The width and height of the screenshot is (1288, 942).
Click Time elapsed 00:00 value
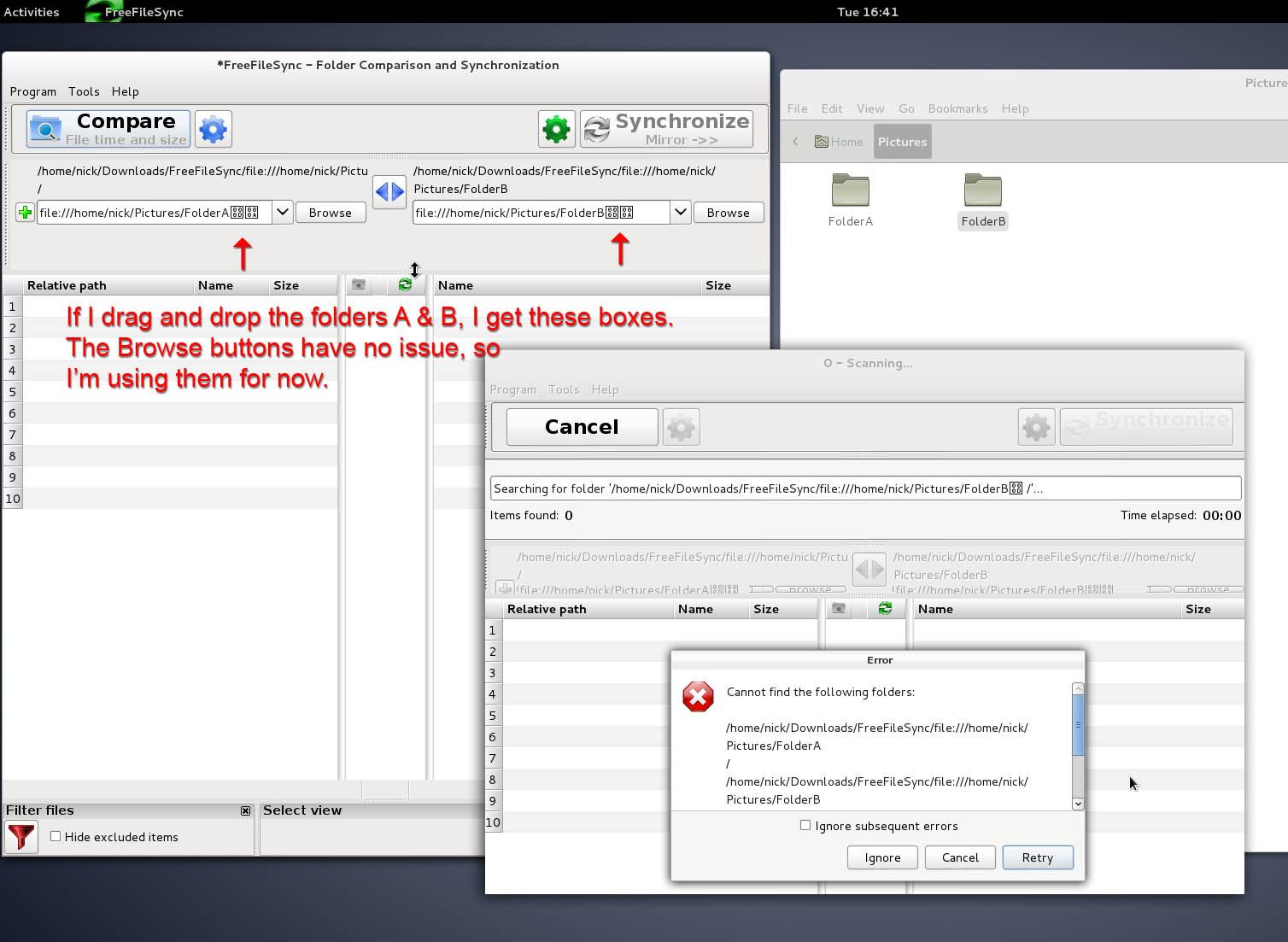tap(1221, 516)
